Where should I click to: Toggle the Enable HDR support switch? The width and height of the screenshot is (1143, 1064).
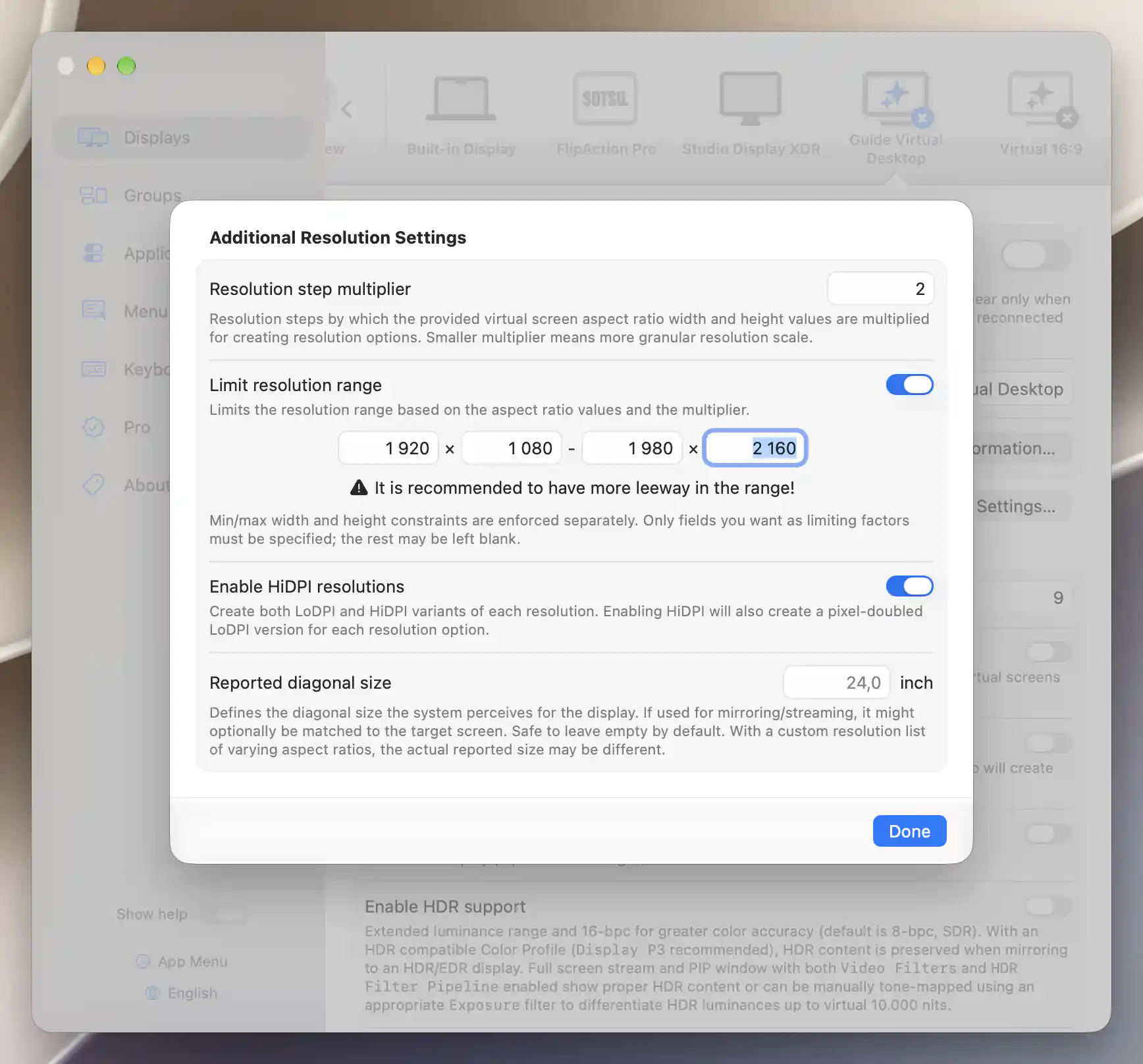1048,906
